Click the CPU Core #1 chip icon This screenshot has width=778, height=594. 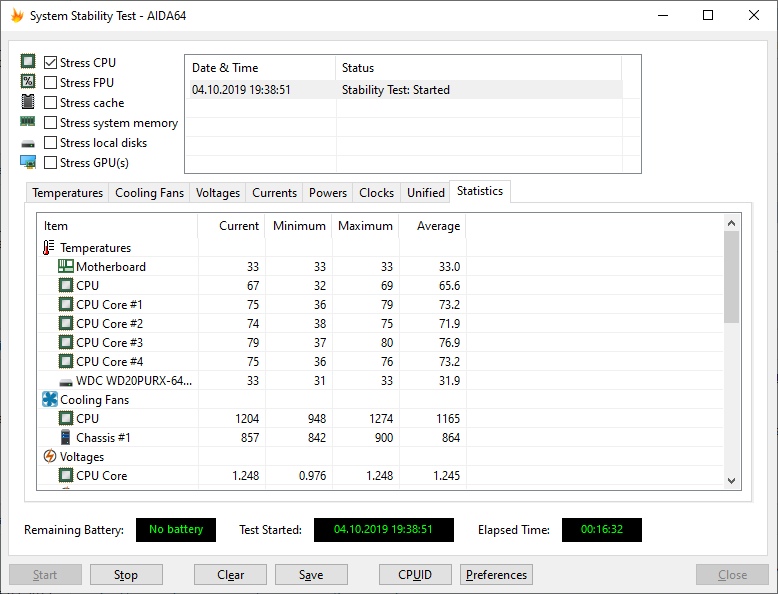click(x=65, y=304)
